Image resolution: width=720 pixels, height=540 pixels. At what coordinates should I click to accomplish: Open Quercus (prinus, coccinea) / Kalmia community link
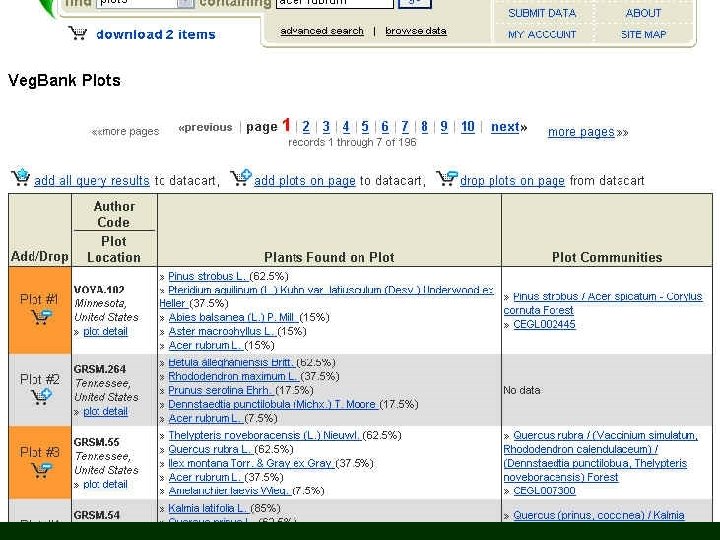(599, 515)
